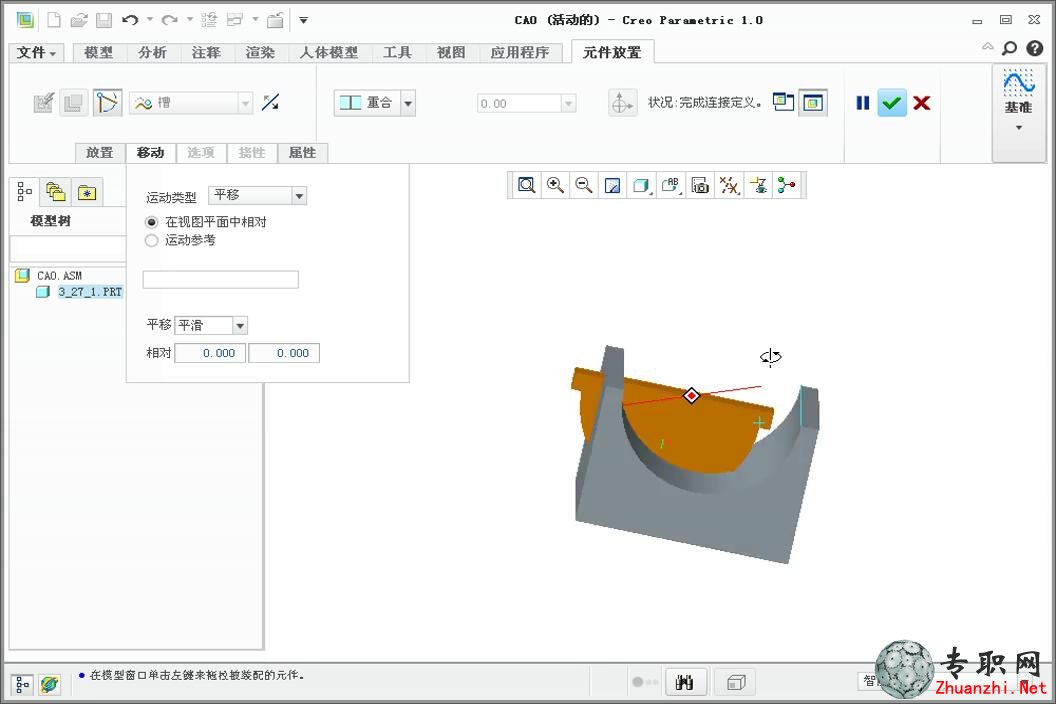
Task: Collapse the ribbon with the up chevron
Action: pos(987,46)
